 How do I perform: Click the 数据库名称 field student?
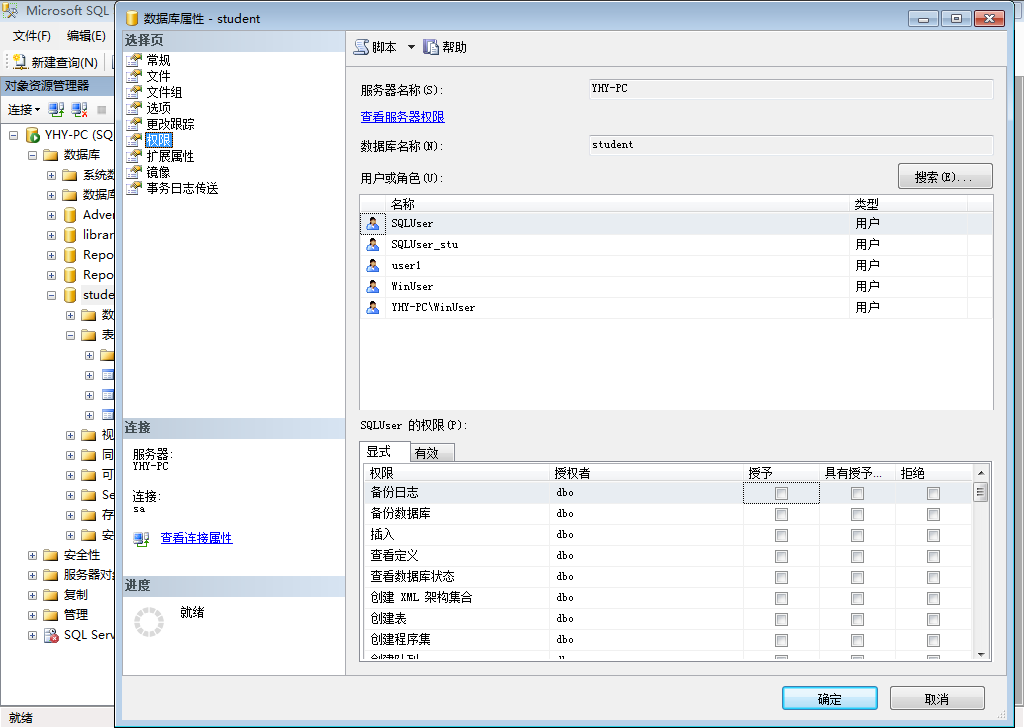(791, 145)
